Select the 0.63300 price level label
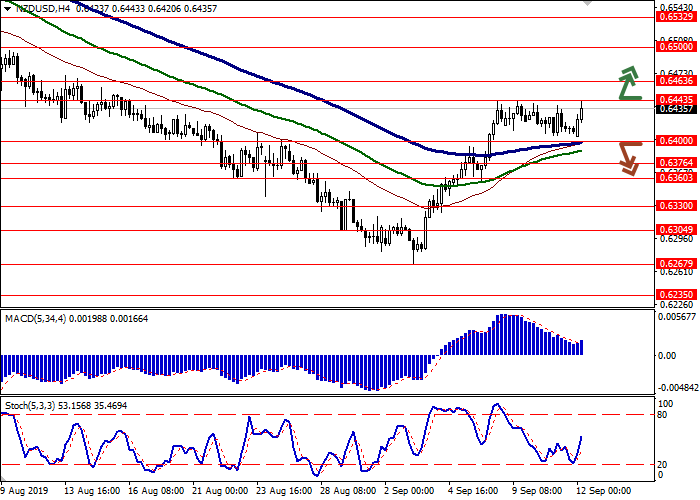The image size is (700, 500). click(x=676, y=205)
